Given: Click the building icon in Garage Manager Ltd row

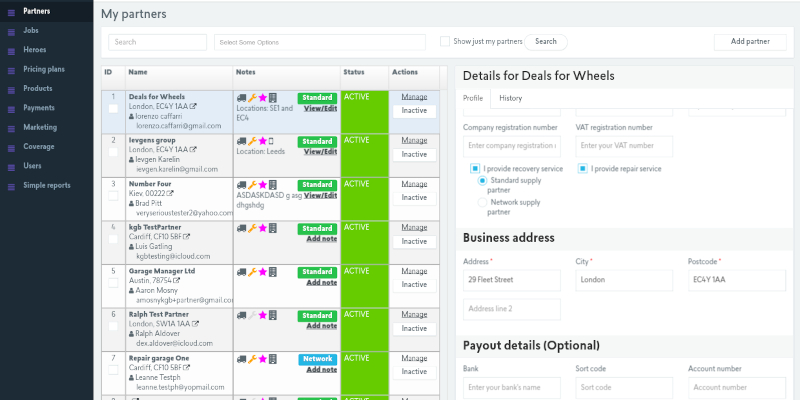Looking at the screenshot, I should point(272,270).
